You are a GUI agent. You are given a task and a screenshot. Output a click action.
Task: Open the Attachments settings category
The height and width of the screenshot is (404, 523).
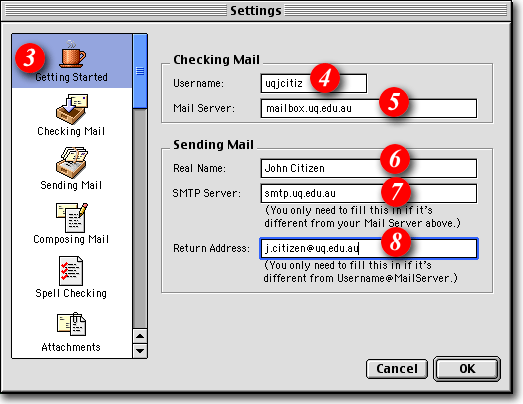(71, 332)
